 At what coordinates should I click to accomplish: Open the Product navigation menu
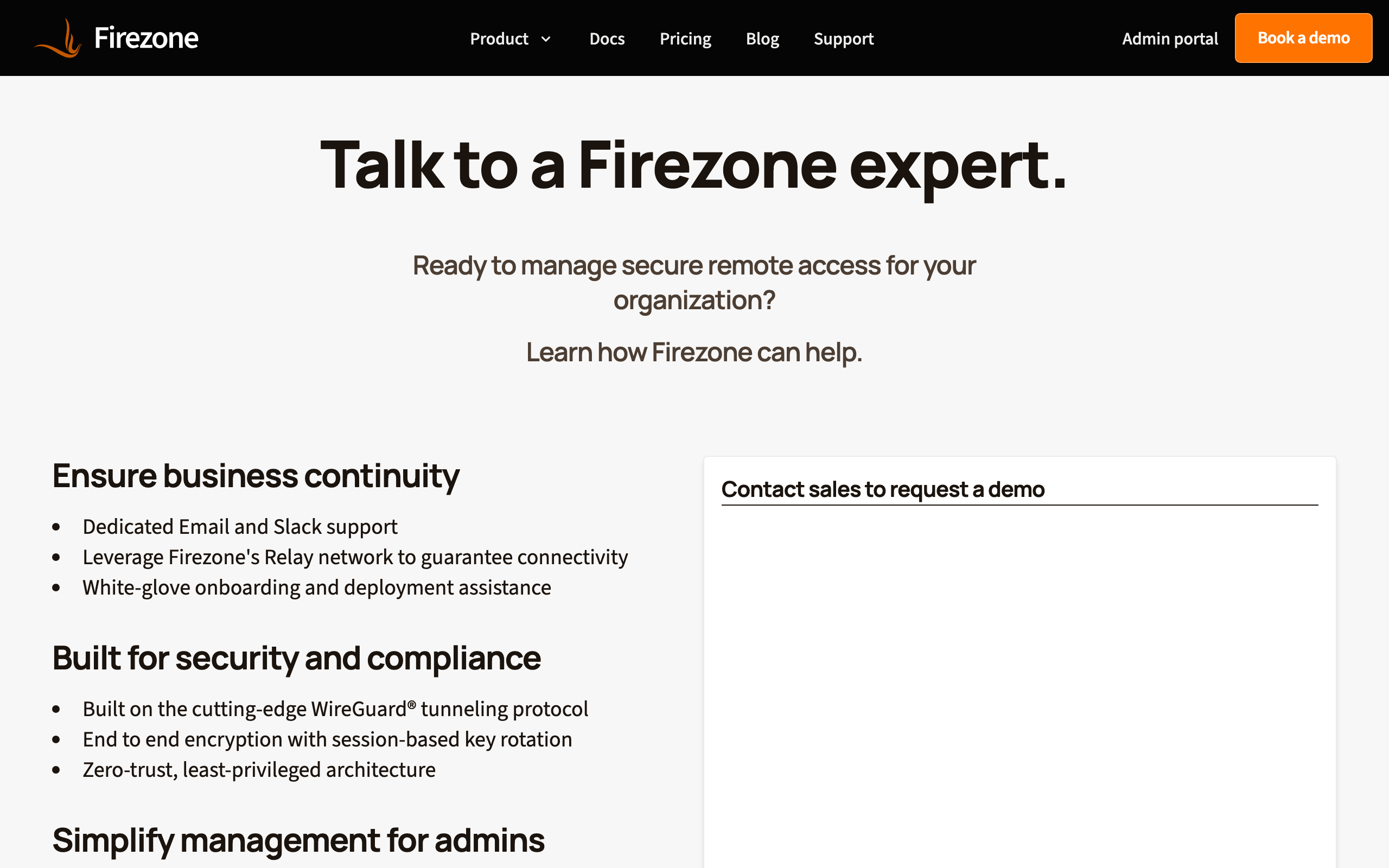(499, 39)
